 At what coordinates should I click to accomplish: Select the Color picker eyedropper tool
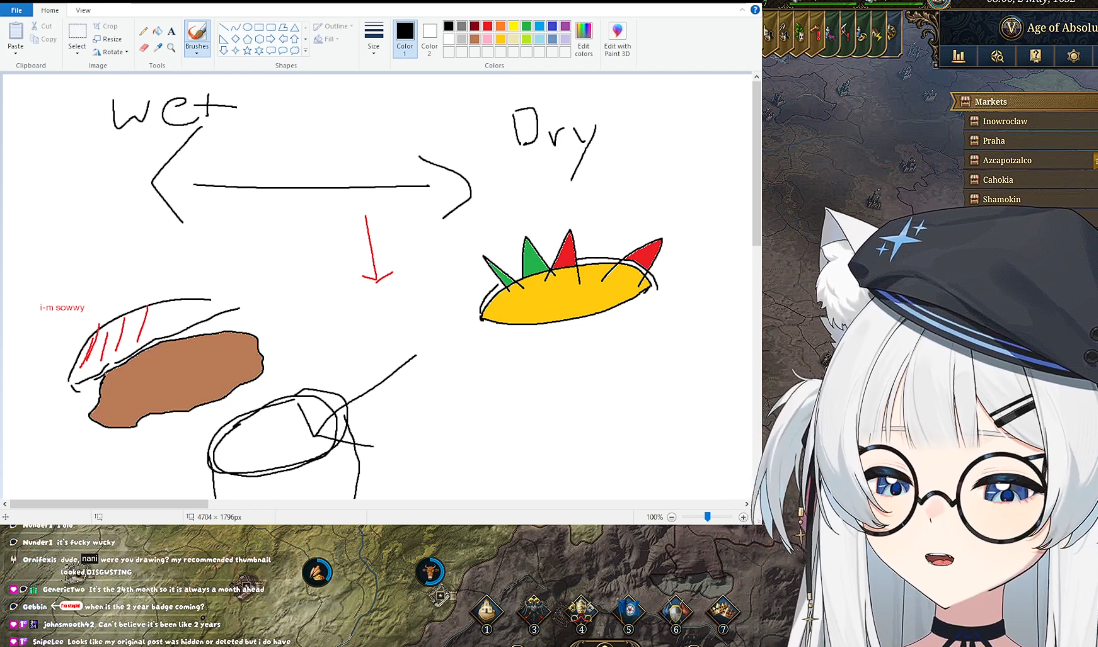coord(158,48)
